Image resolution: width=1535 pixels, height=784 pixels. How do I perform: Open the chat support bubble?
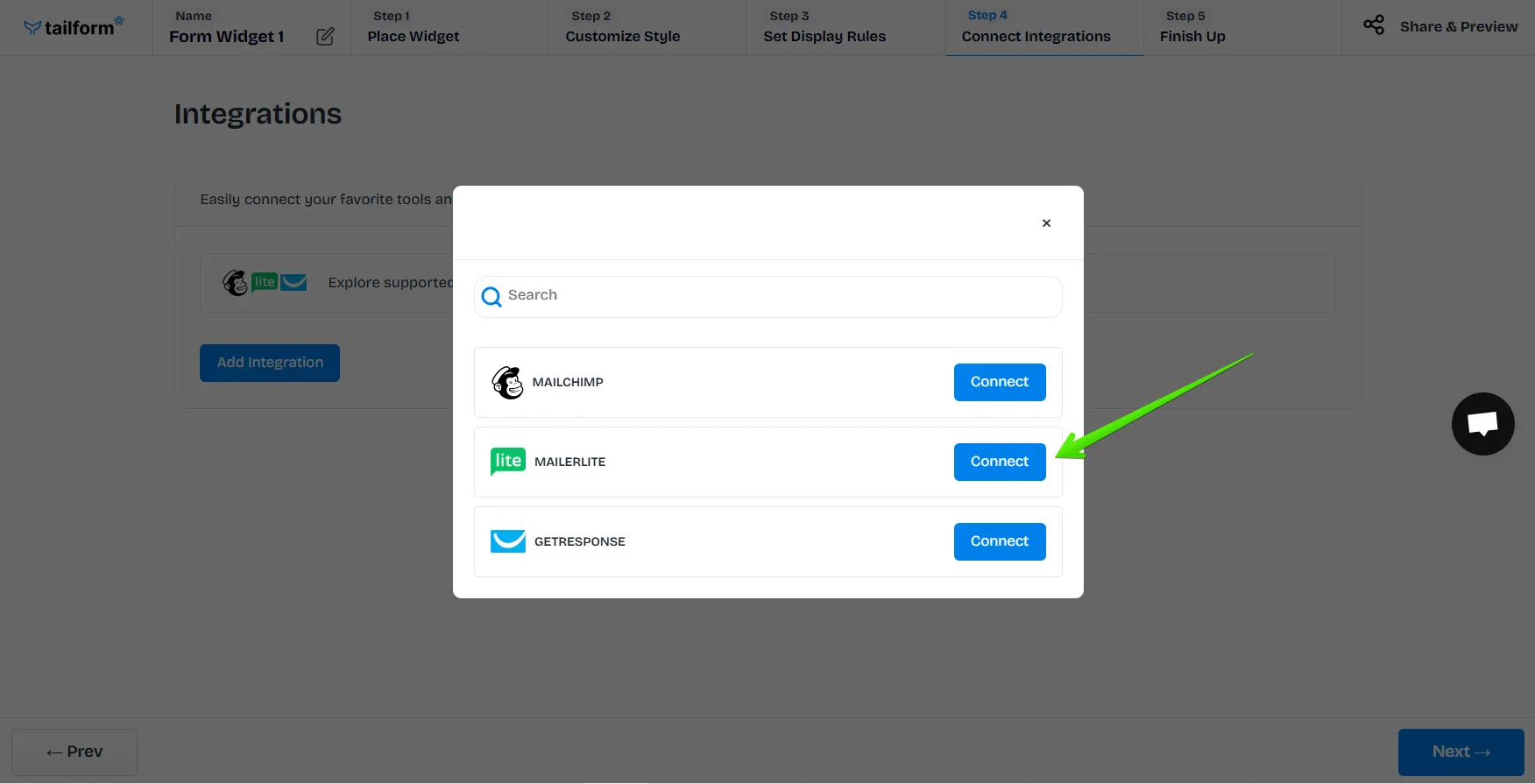coord(1482,424)
